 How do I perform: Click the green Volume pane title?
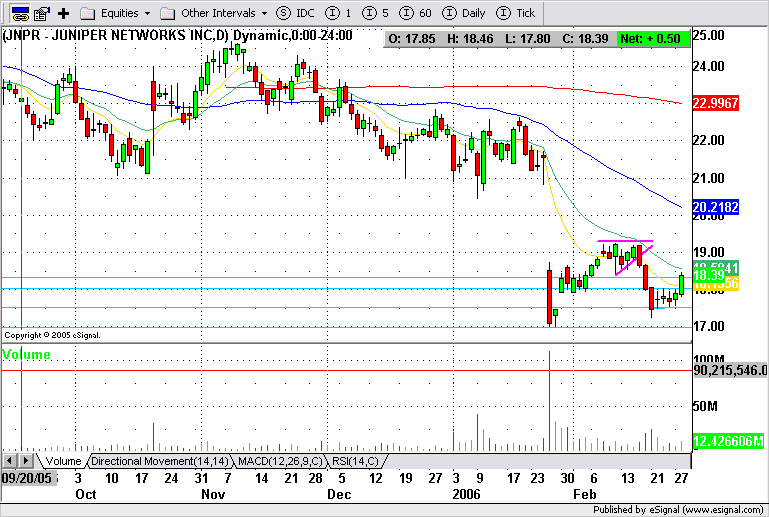(26, 354)
